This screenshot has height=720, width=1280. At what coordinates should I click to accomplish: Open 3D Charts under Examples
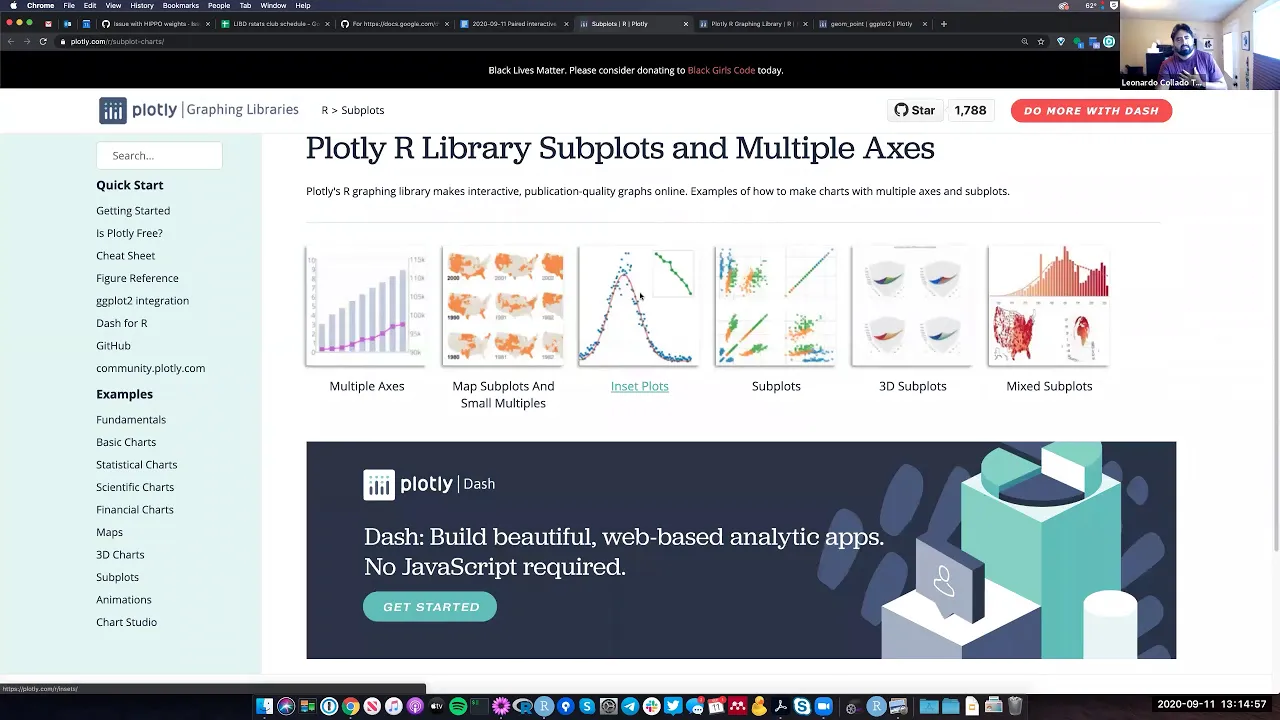coord(120,555)
